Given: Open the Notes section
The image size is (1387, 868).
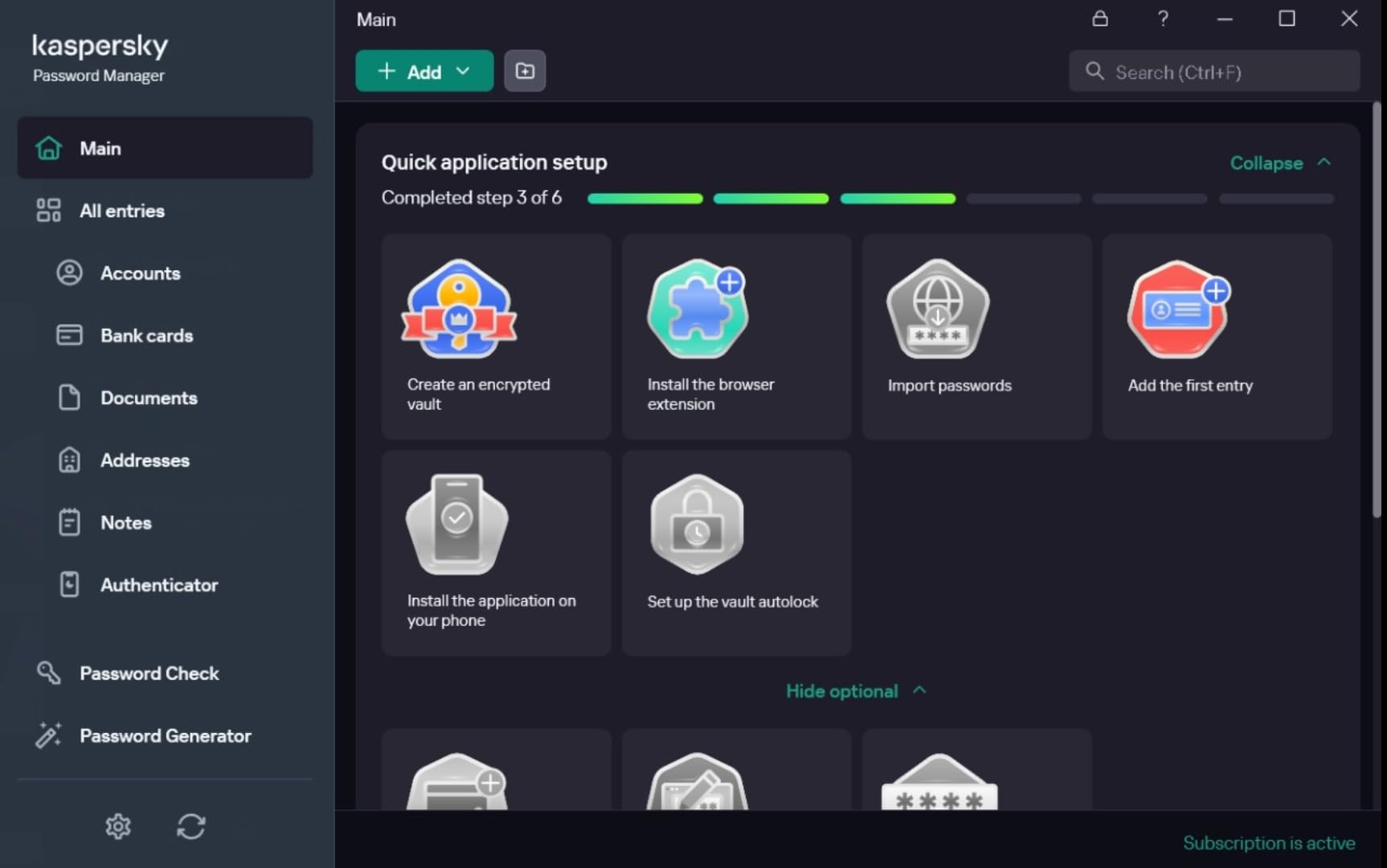Looking at the screenshot, I should coord(126,522).
